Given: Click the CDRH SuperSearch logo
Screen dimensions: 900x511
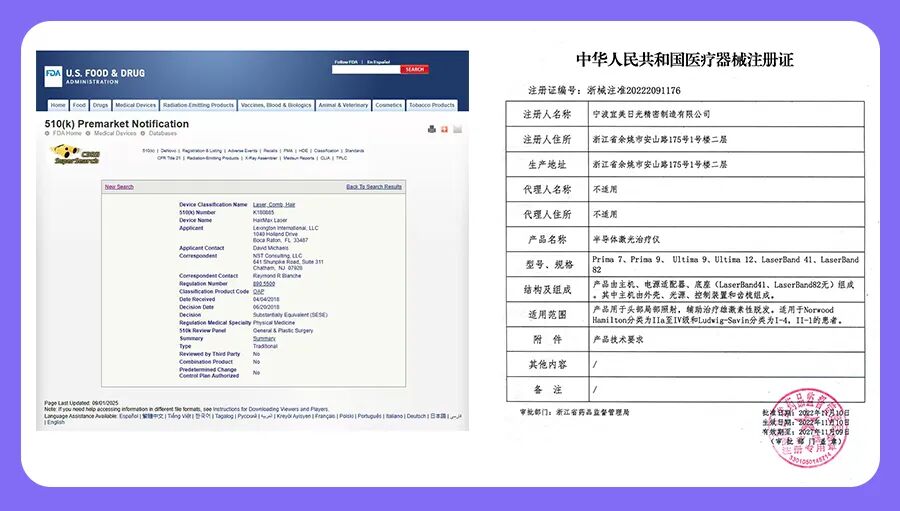Looking at the screenshot, I should 76,154.
